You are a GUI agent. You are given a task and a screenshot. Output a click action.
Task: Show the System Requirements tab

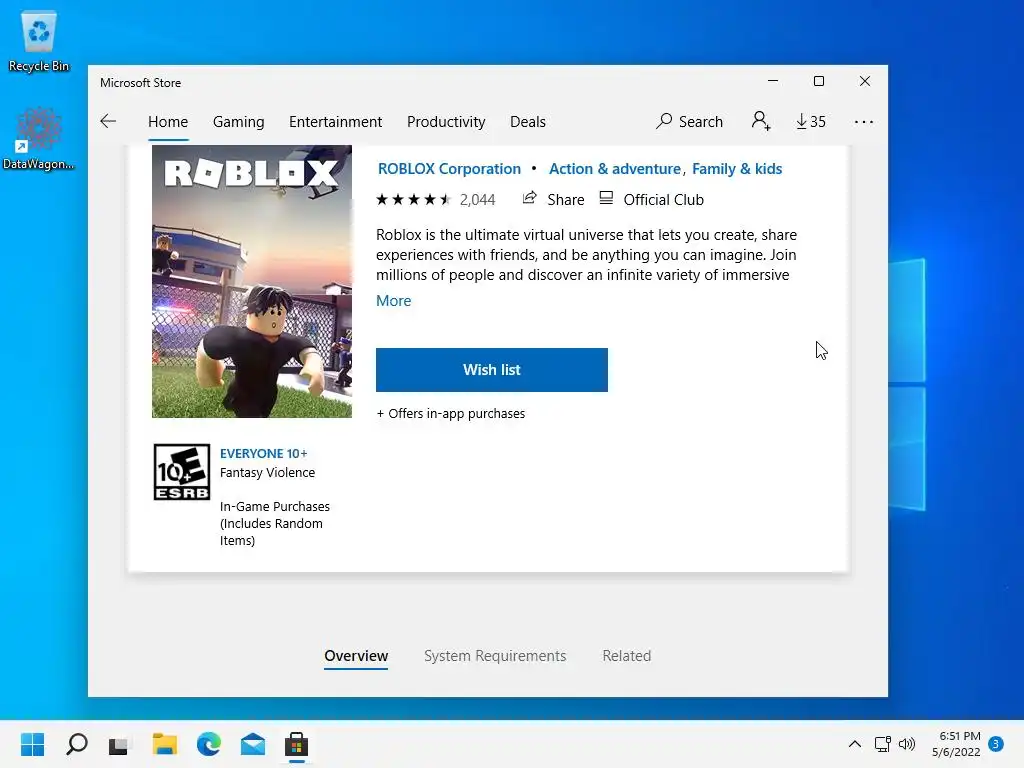[x=495, y=656]
